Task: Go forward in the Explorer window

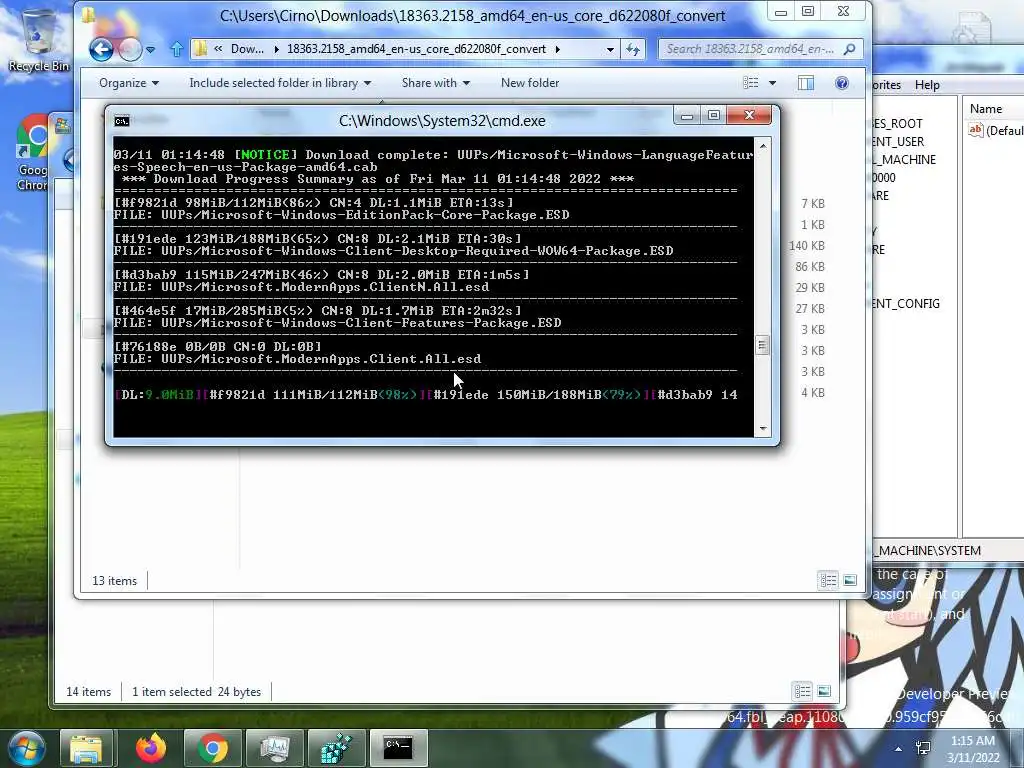Action: point(130,49)
